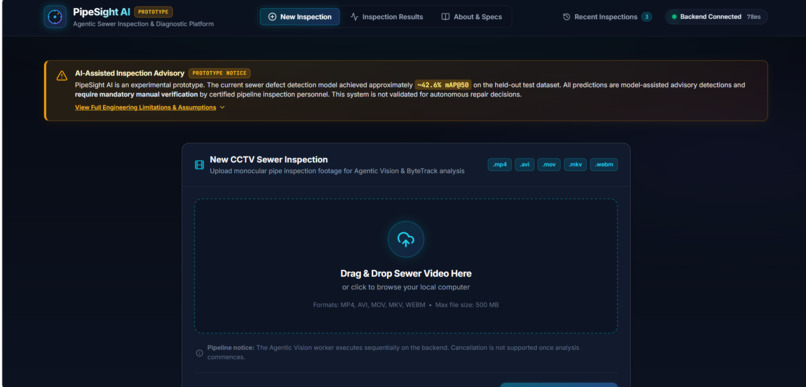Open the New Inspection tab
This screenshot has width=806, height=387.
(x=300, y=17)
